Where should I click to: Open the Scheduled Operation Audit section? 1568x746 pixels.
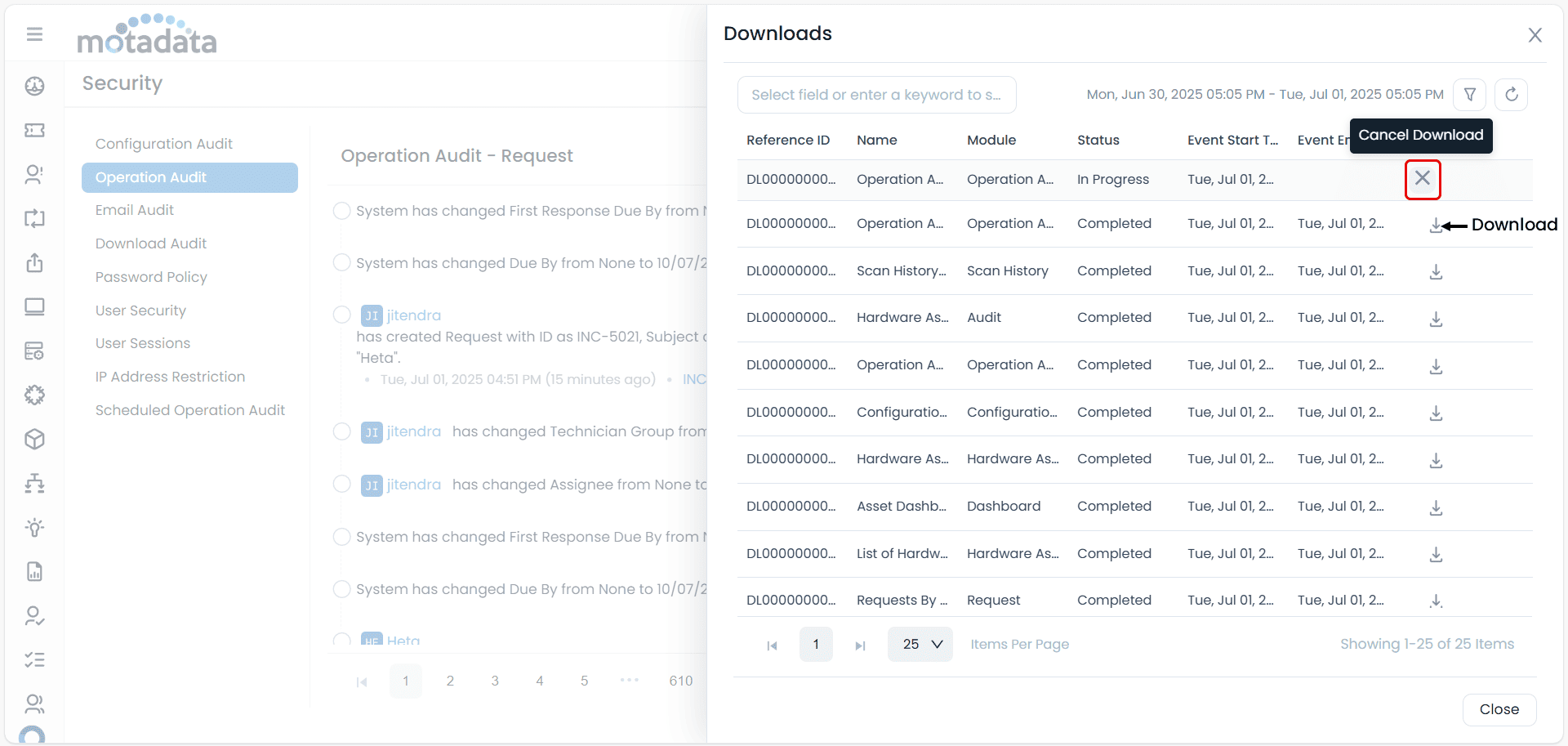coord(190,409)
